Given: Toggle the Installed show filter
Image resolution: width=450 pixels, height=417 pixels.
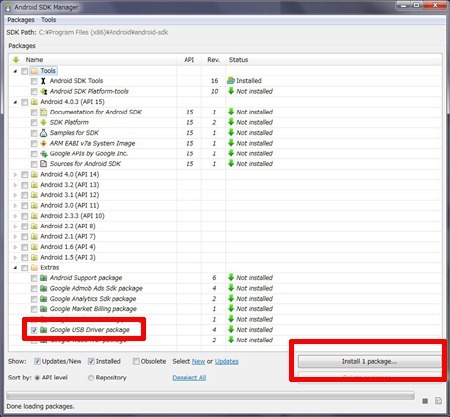Looking at the screenshot, I should (x=91, y=361).
